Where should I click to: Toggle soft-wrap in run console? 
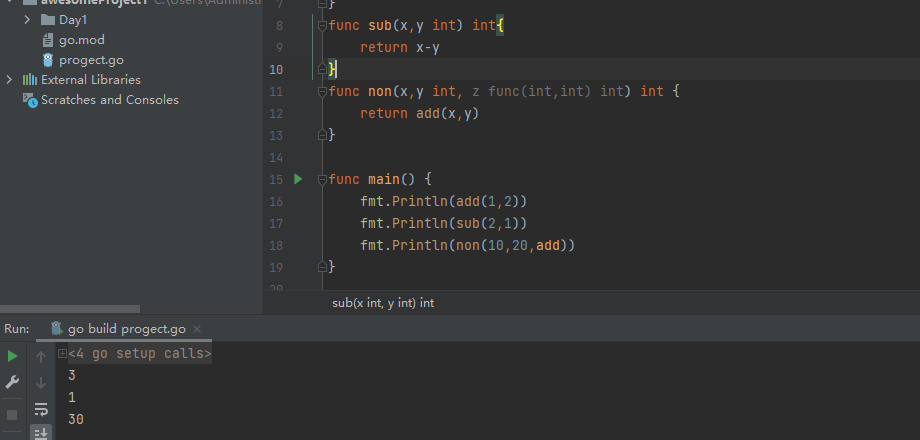[x=41, y=409]
